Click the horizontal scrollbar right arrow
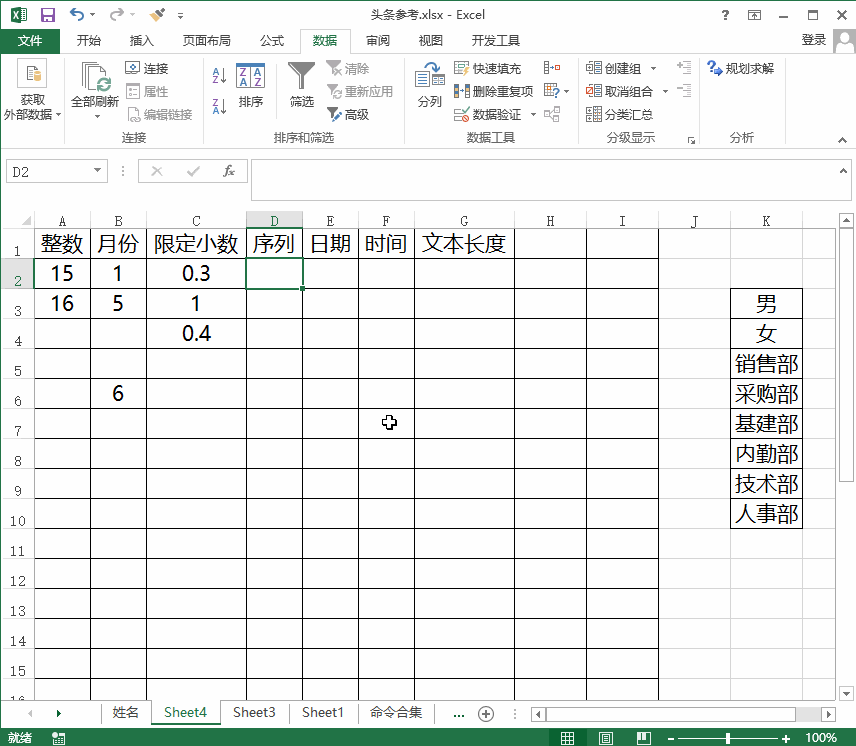This screenshot has width=856, height=746. [x=829, y=714]
